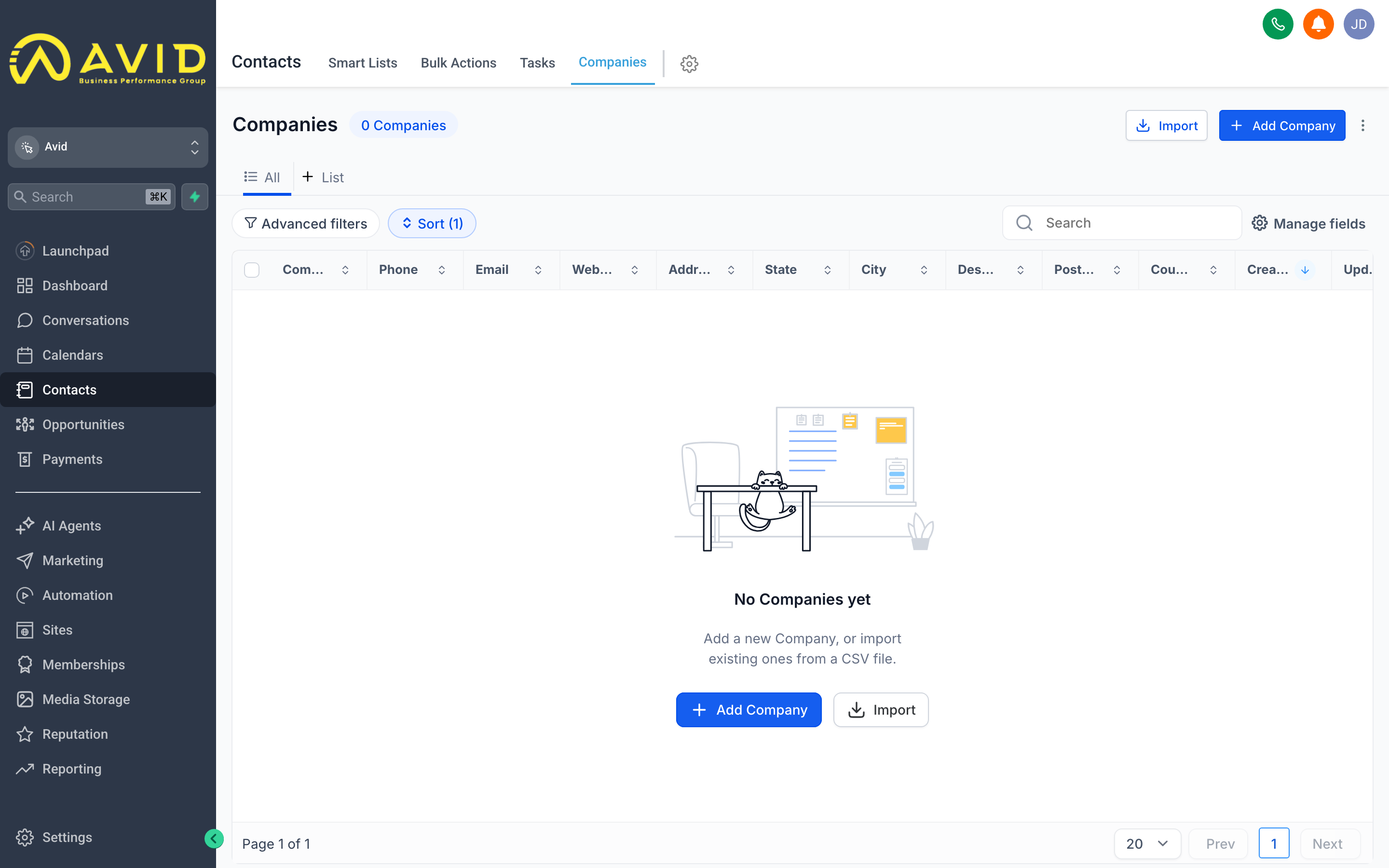Click Add Company in empty state
Image resolution: width=1389 pixels, height=868 pixels.
tap(749, 709)
